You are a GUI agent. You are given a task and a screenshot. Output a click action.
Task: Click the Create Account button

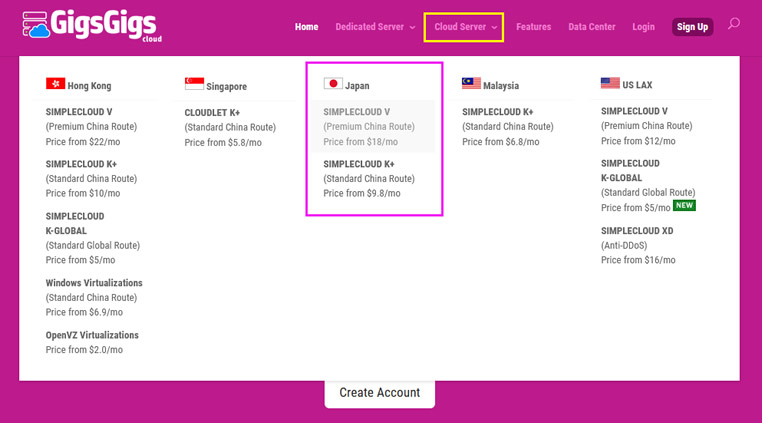(x=380, y=393)
